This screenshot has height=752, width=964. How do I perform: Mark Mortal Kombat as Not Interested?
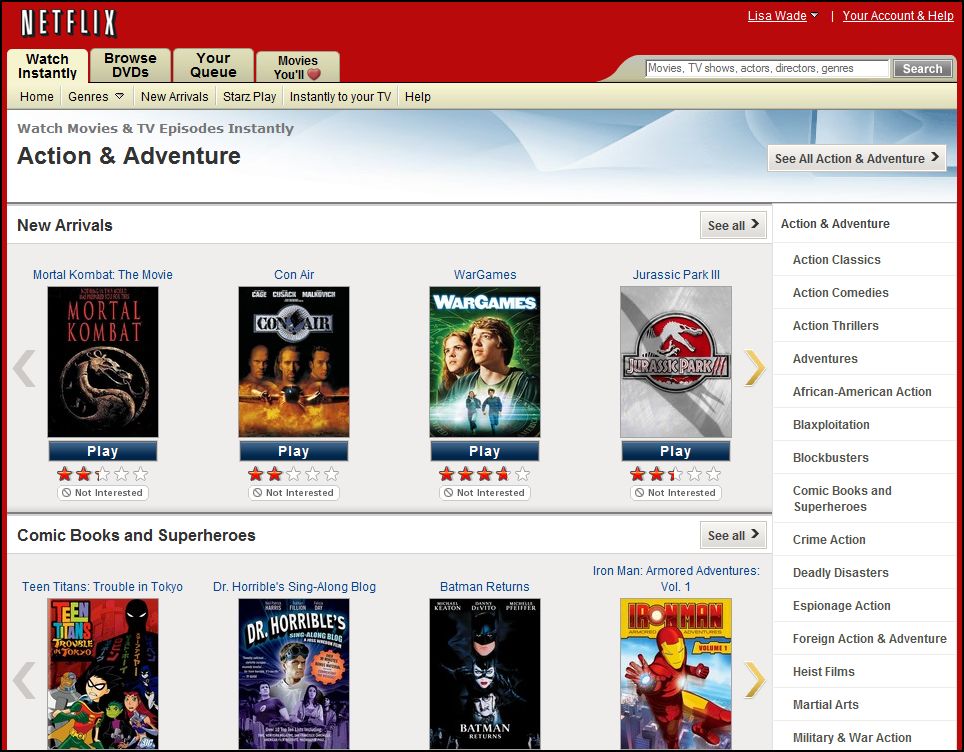click(102, 493)
